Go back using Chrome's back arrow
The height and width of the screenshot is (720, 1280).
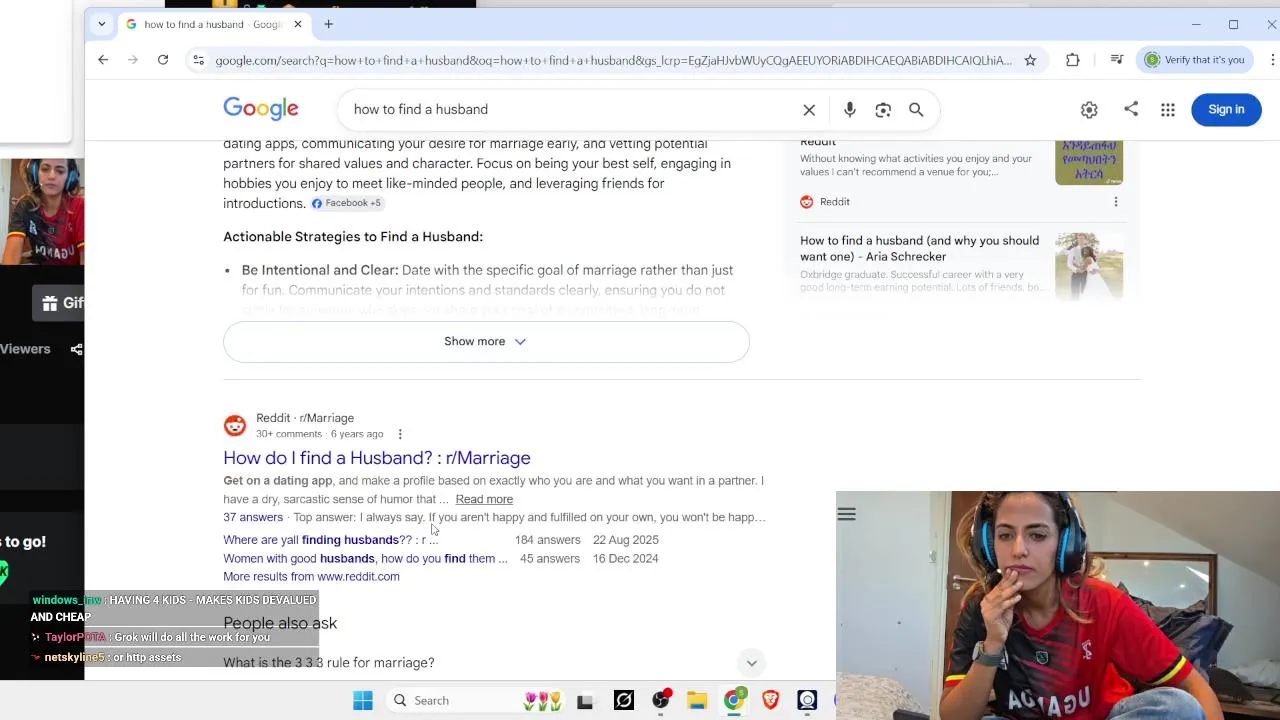point(103,60)
